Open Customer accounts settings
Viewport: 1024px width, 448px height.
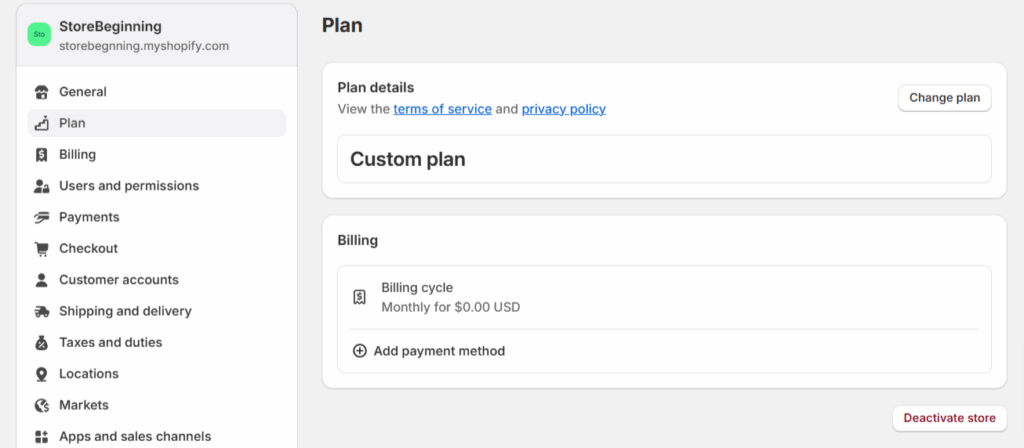[118, 280]
